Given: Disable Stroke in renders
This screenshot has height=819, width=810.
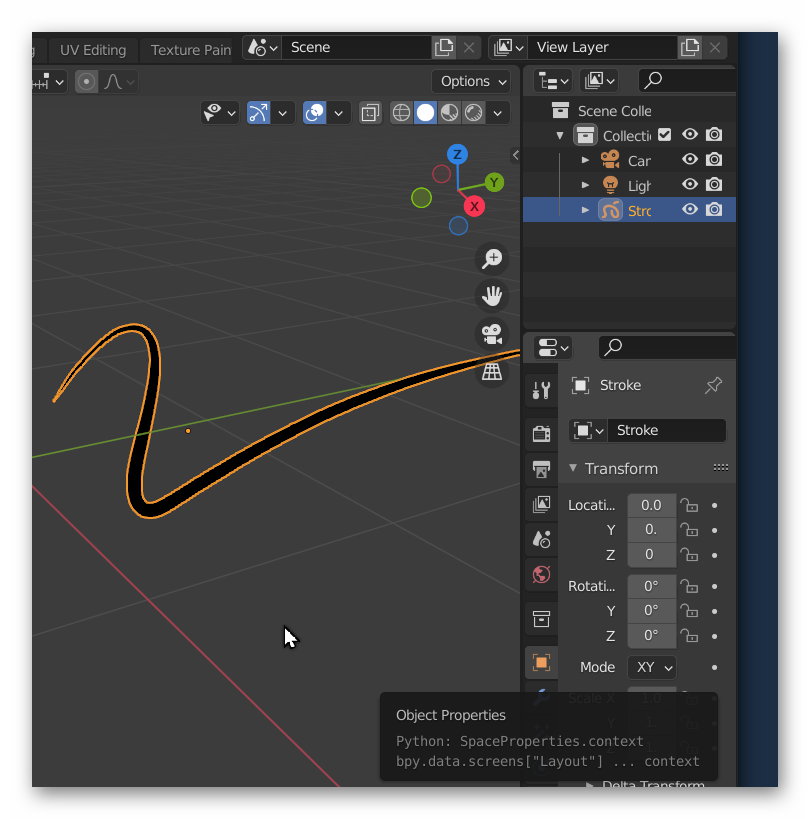Looking at the screenshot, I should pyautogui.click(x=714, y=209).
